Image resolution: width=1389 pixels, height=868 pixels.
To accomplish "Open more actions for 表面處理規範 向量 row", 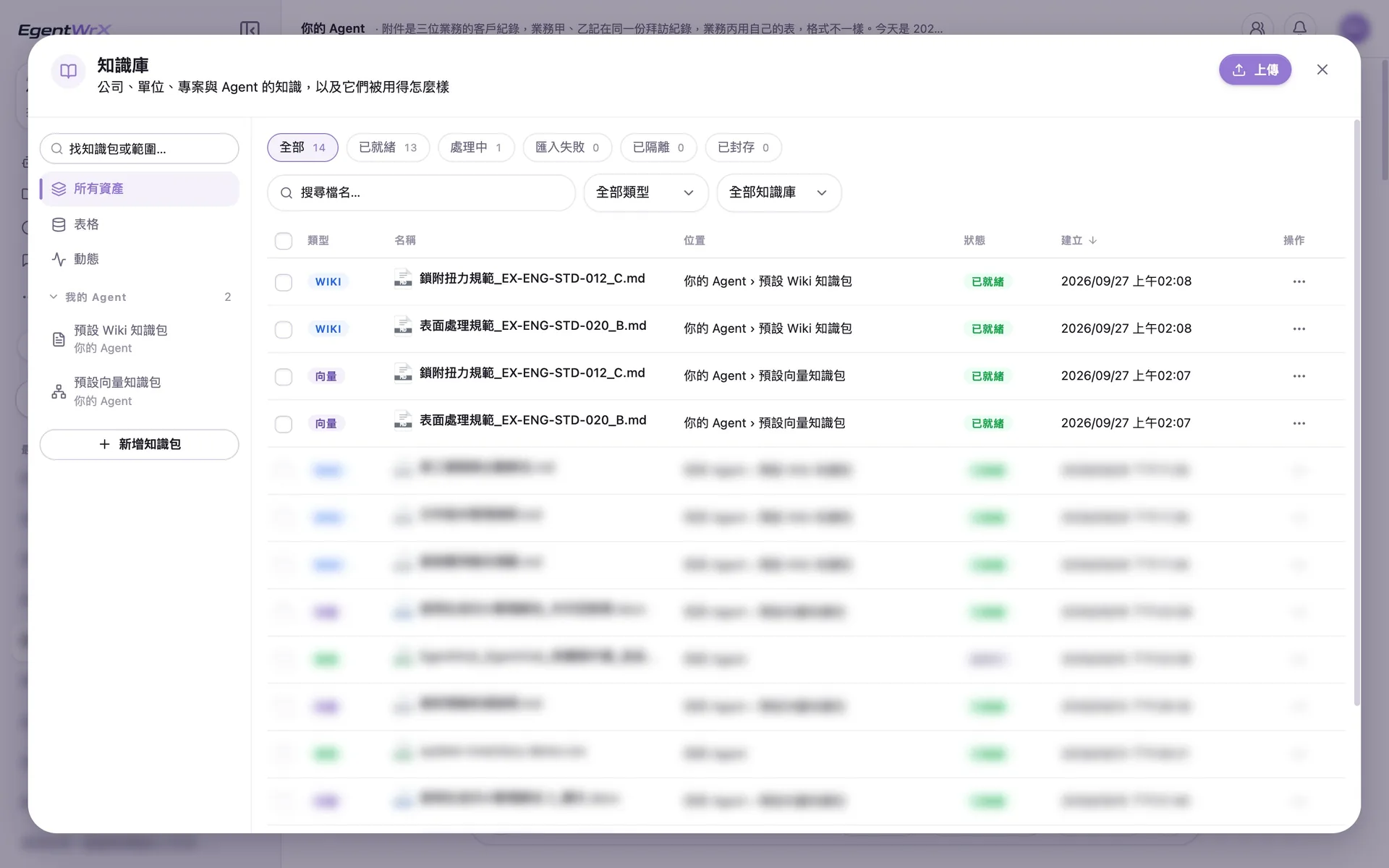I will click(x=1299, y=423).
